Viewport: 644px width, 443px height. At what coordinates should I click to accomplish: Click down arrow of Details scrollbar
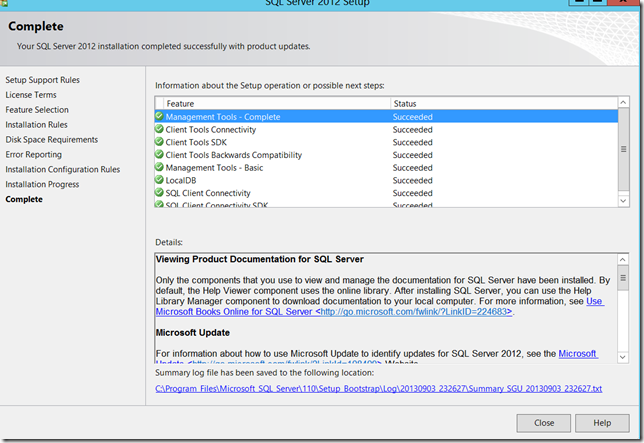[624, 355]
